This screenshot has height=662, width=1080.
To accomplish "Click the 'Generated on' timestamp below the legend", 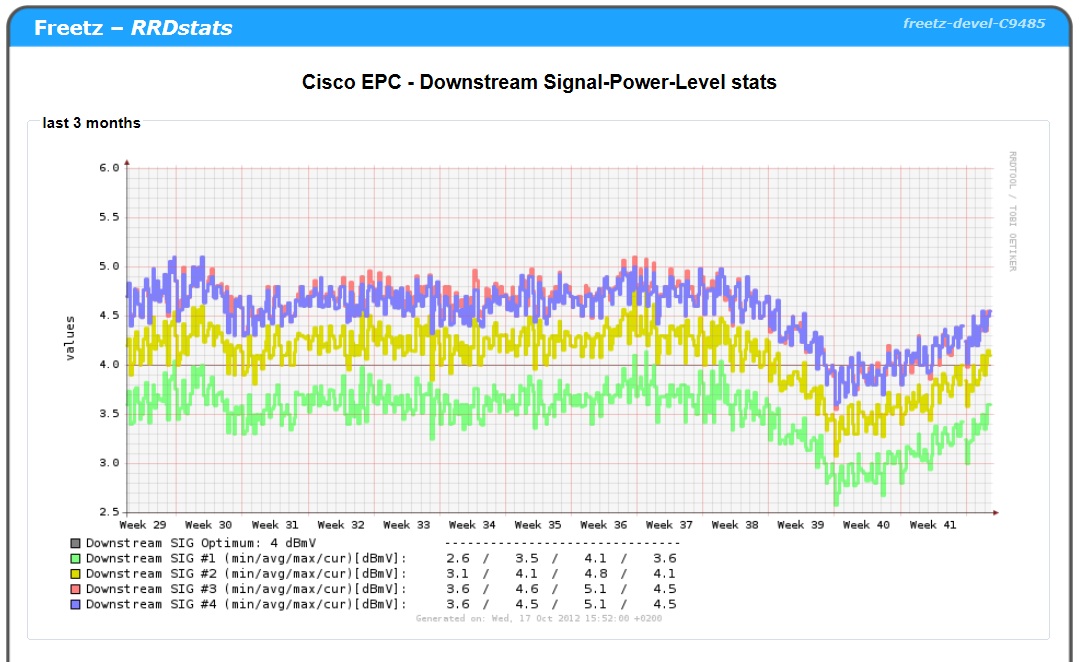I will [538, 619].
